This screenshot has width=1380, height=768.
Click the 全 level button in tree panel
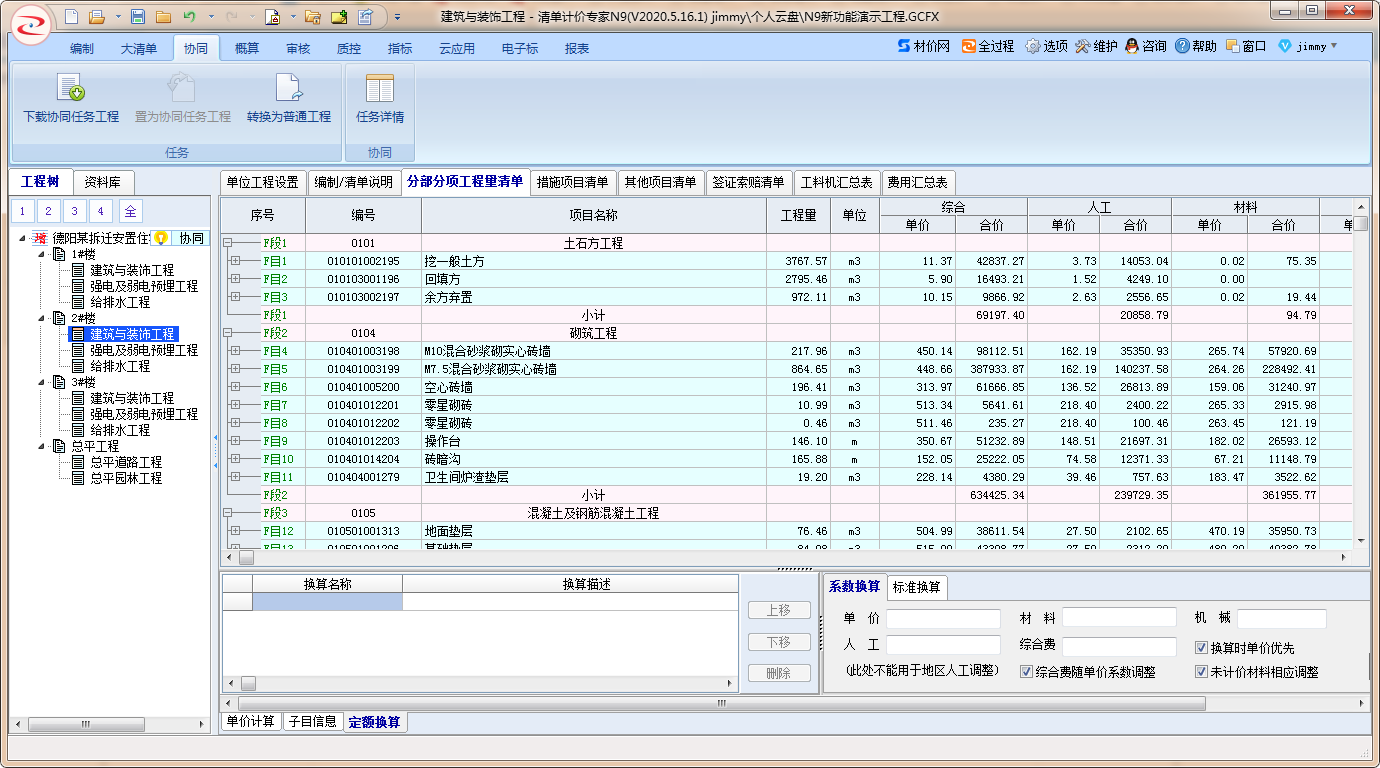point(130,211)
